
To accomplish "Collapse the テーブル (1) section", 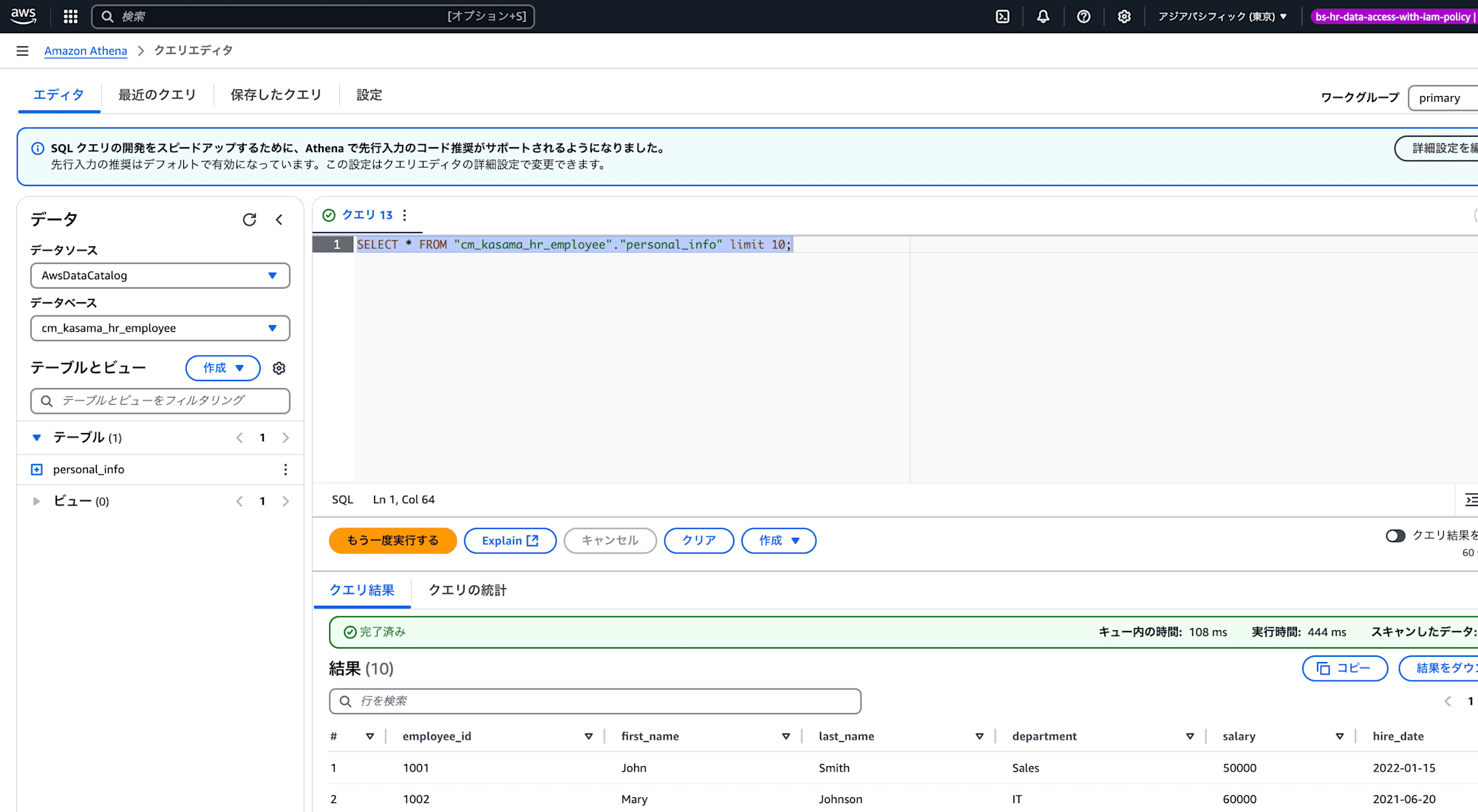I will tap(37, 438).
